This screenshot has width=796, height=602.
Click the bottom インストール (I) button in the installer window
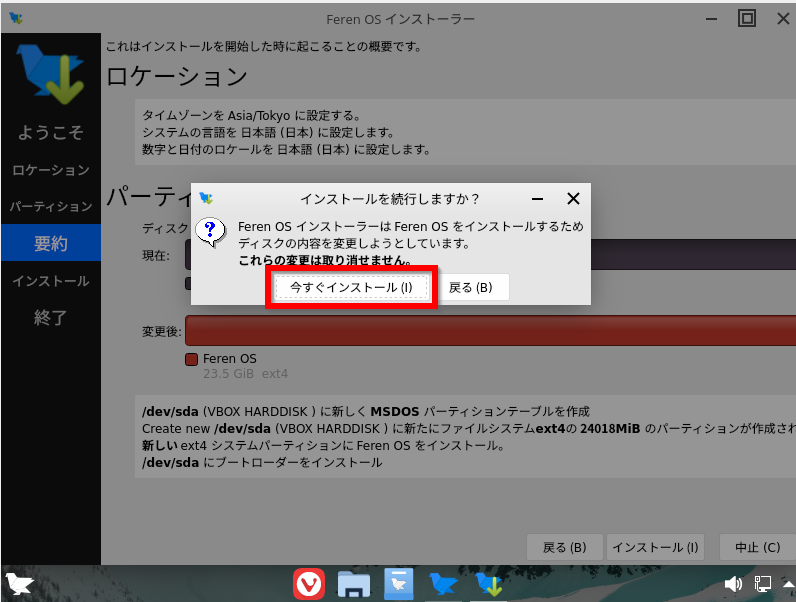coord(655,547)
